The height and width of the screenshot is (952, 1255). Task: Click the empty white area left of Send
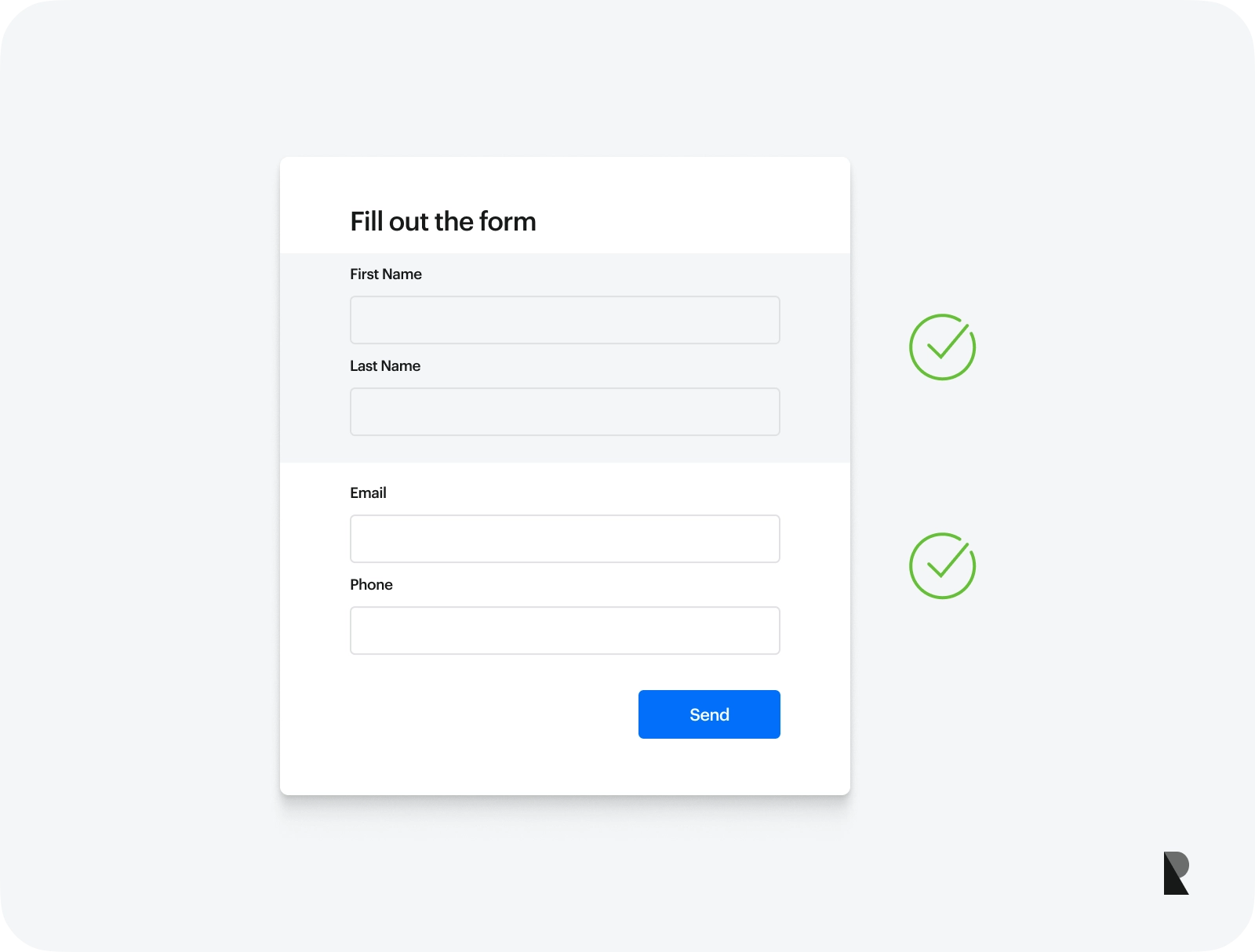click(x=486, y=714)
